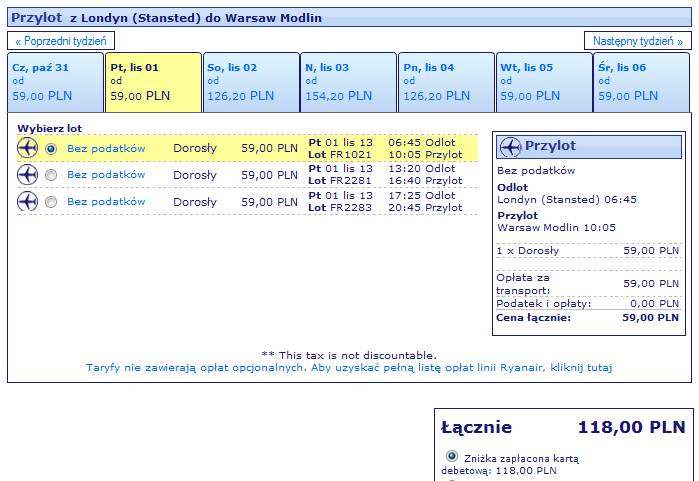
Task: Click Lot FR2281 flight number
Action: point(340,181)
